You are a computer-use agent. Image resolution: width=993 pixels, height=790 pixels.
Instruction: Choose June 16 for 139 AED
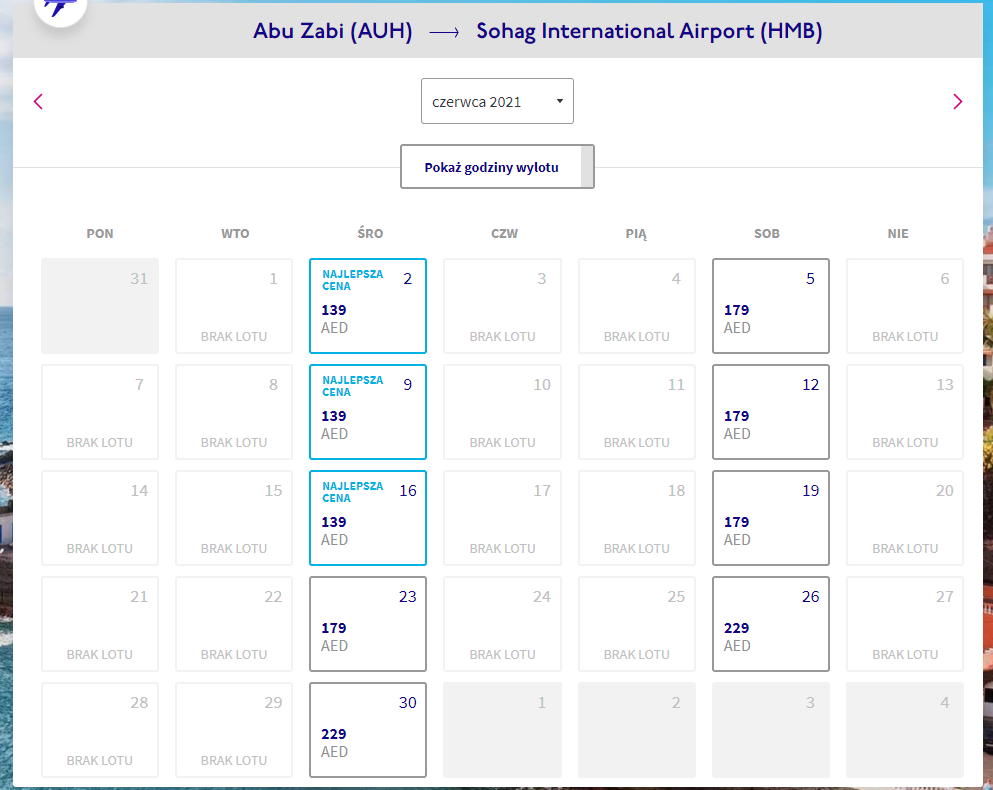[368, 518]
